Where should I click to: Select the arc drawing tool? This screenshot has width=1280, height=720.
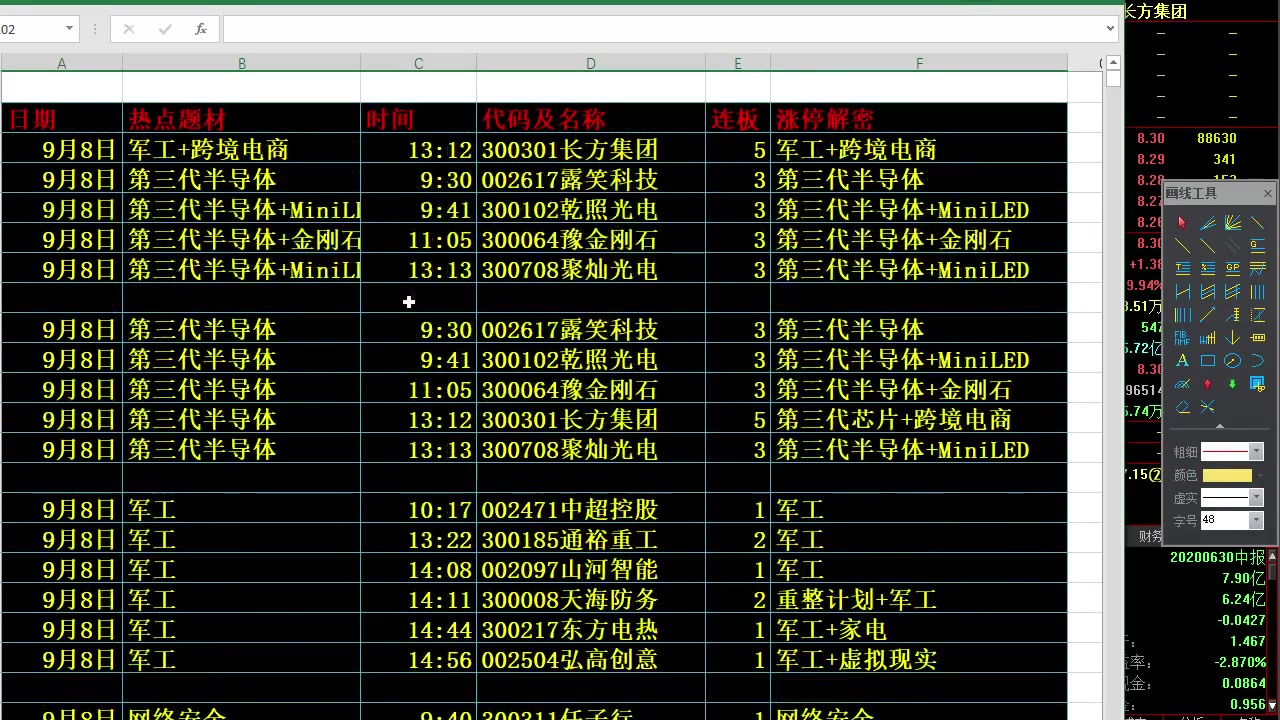(x=1257, y=360)
